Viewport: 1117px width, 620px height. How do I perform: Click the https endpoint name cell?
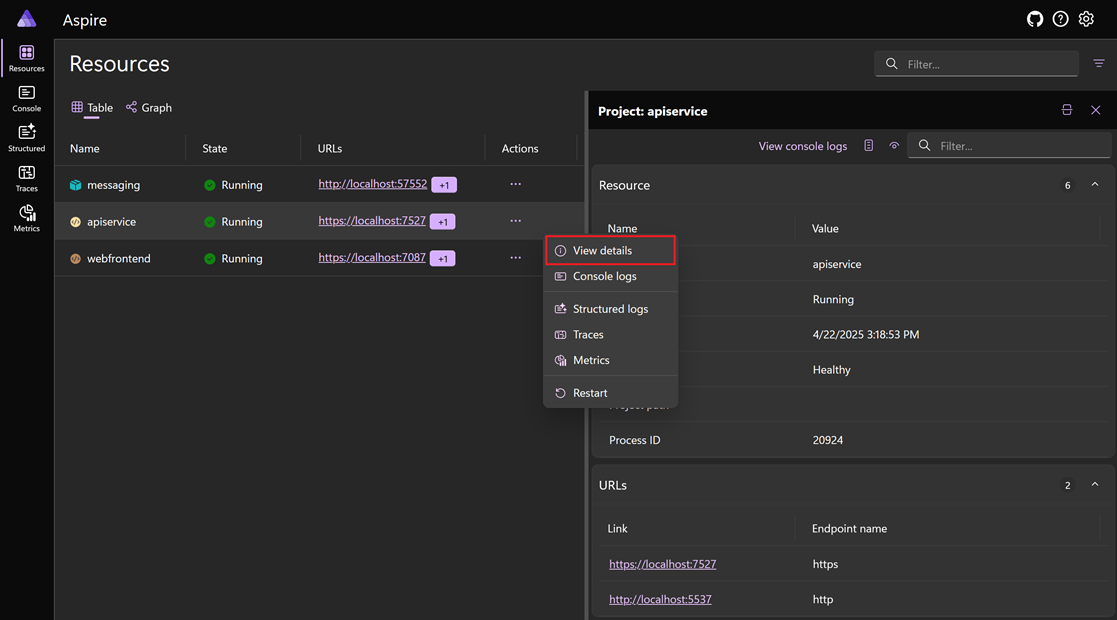(825, 564)
